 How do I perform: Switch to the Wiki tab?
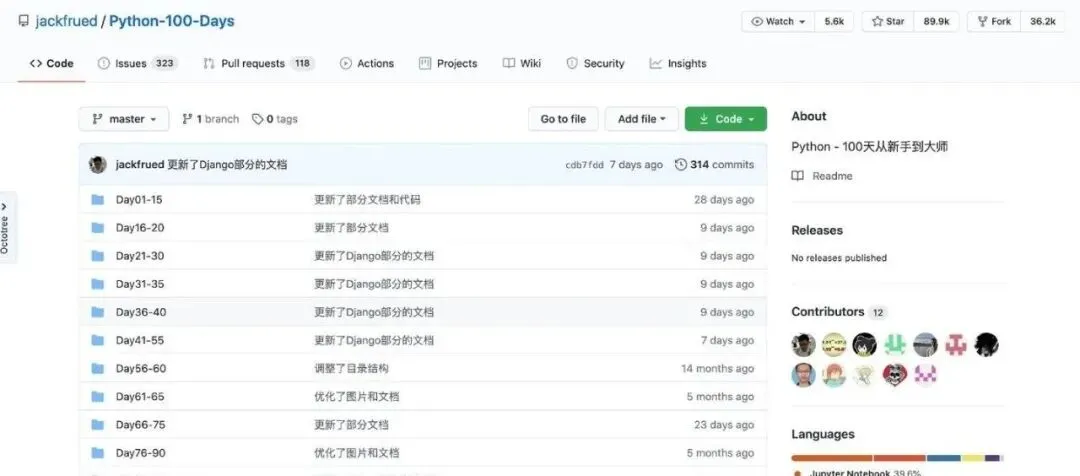[x=522, y=63]
